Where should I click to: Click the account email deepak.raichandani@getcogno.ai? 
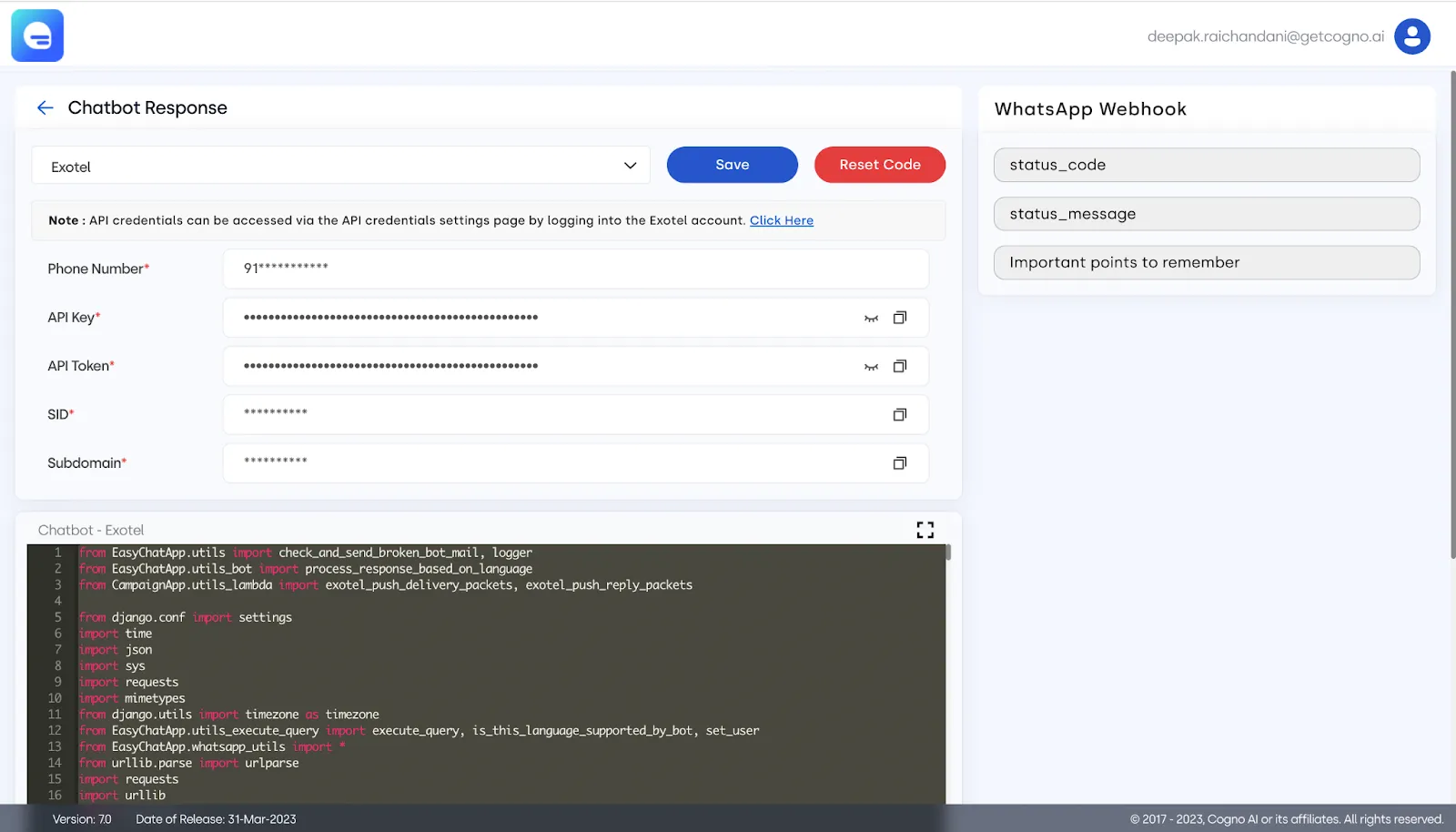click(x=1265, y=36)
